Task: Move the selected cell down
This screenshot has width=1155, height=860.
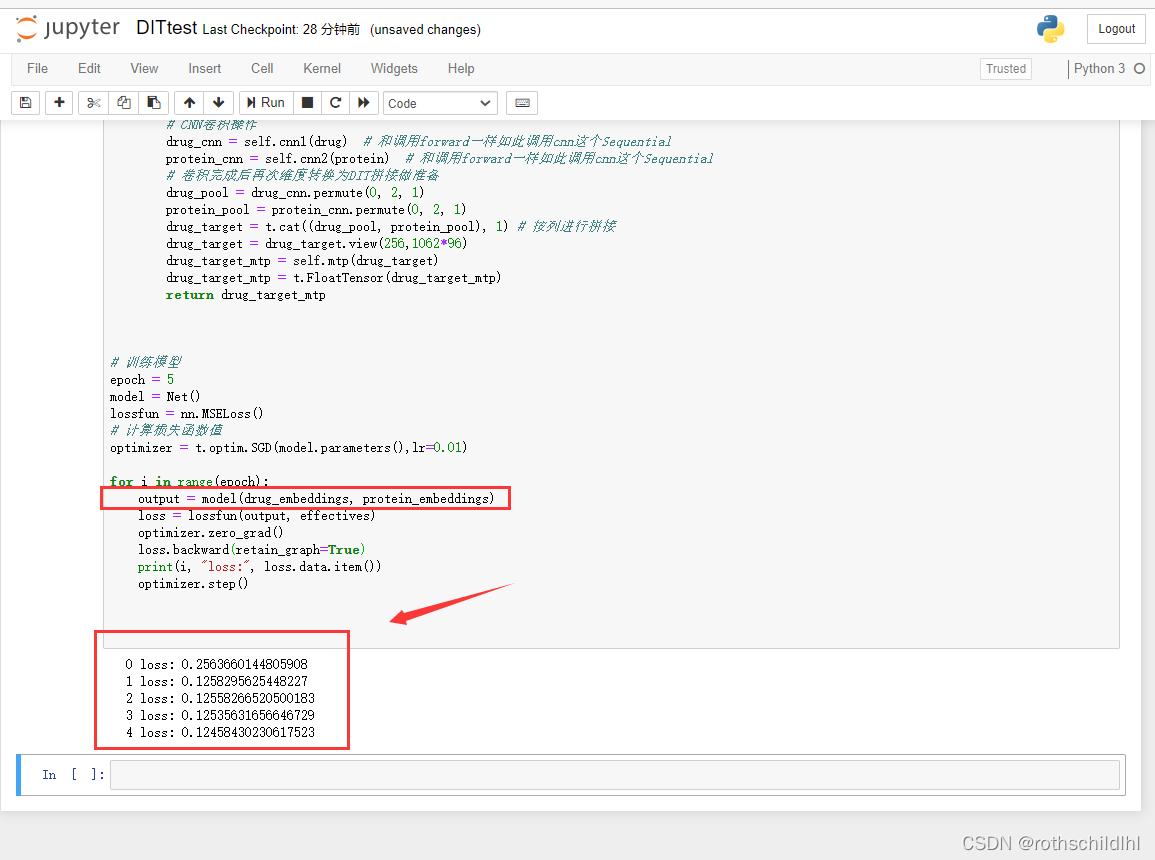Action: click(218, 102)
